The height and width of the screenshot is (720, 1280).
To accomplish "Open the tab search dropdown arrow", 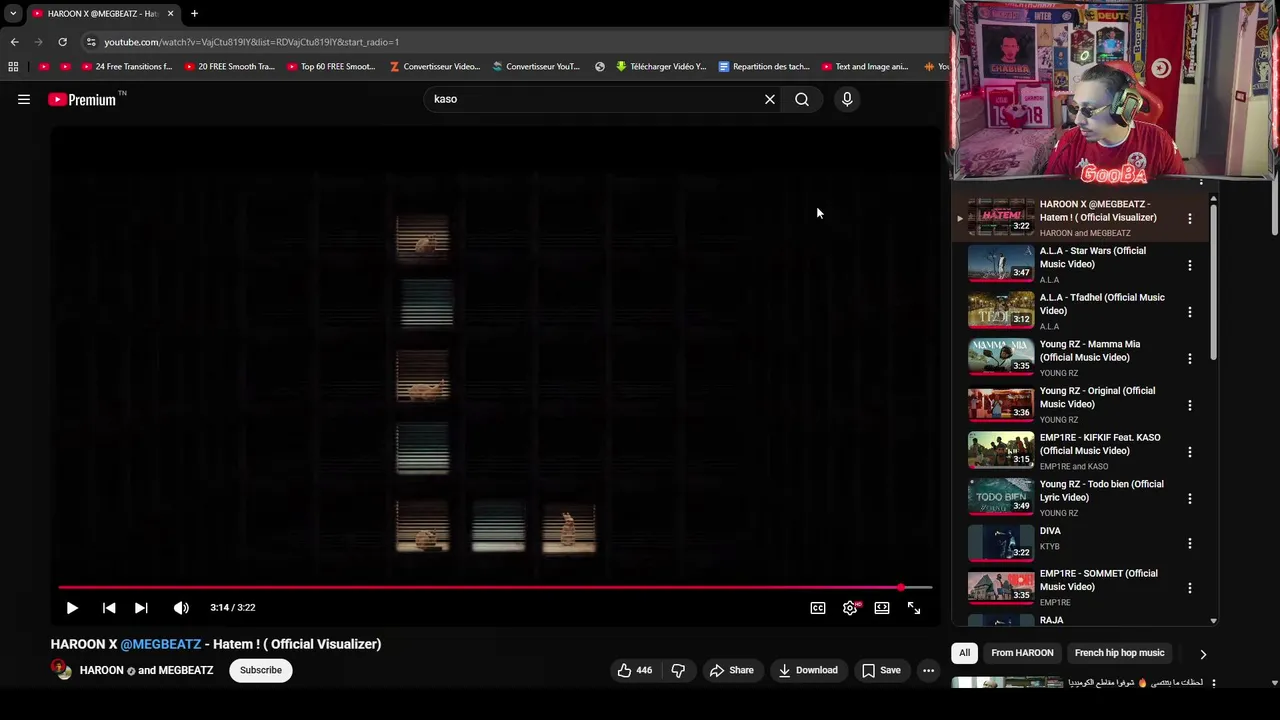I will pos(13,14).
